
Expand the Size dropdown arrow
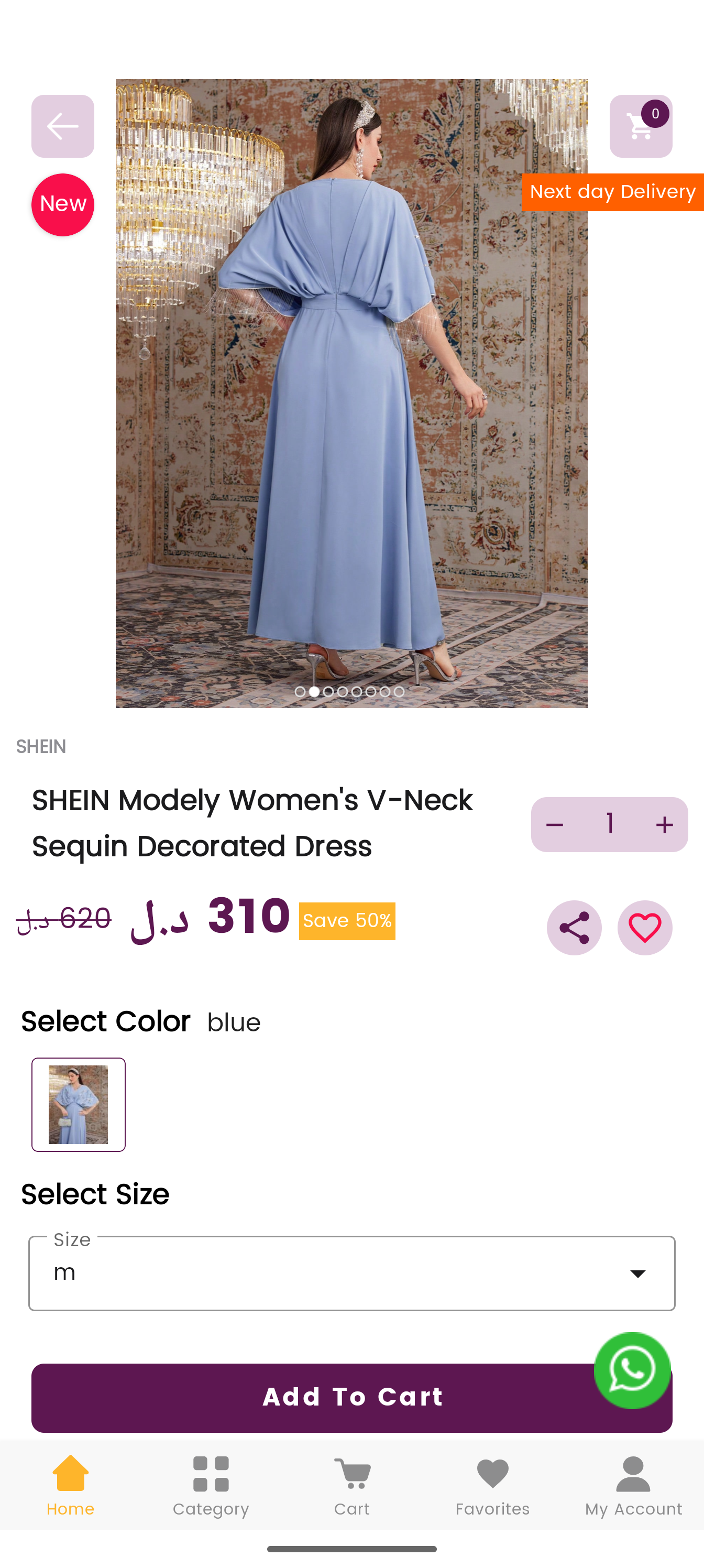pos(637,1273)
